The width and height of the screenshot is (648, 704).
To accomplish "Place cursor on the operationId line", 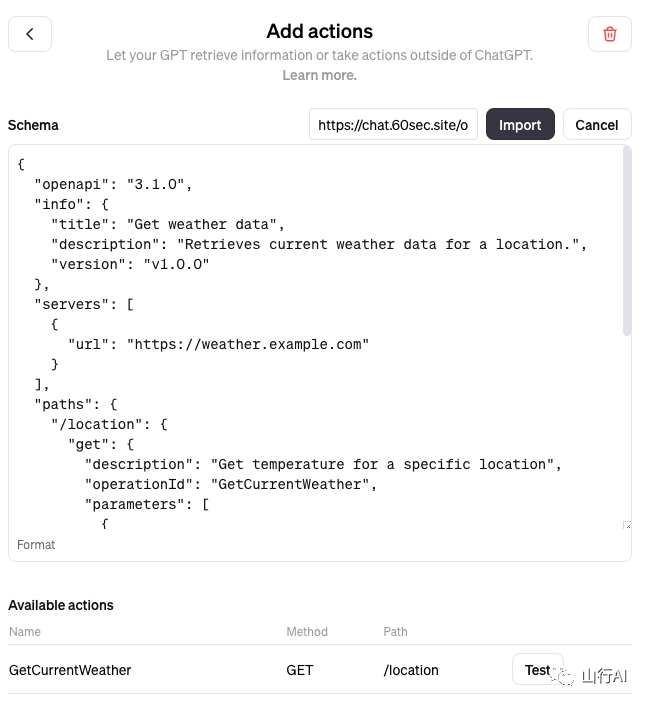I will [x=231, y=484].
